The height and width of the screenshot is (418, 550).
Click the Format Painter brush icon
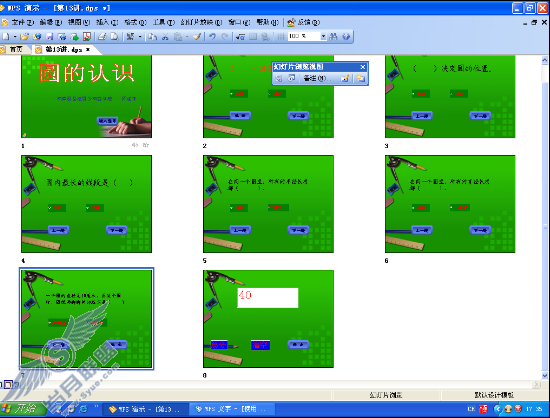pos(197,36)
